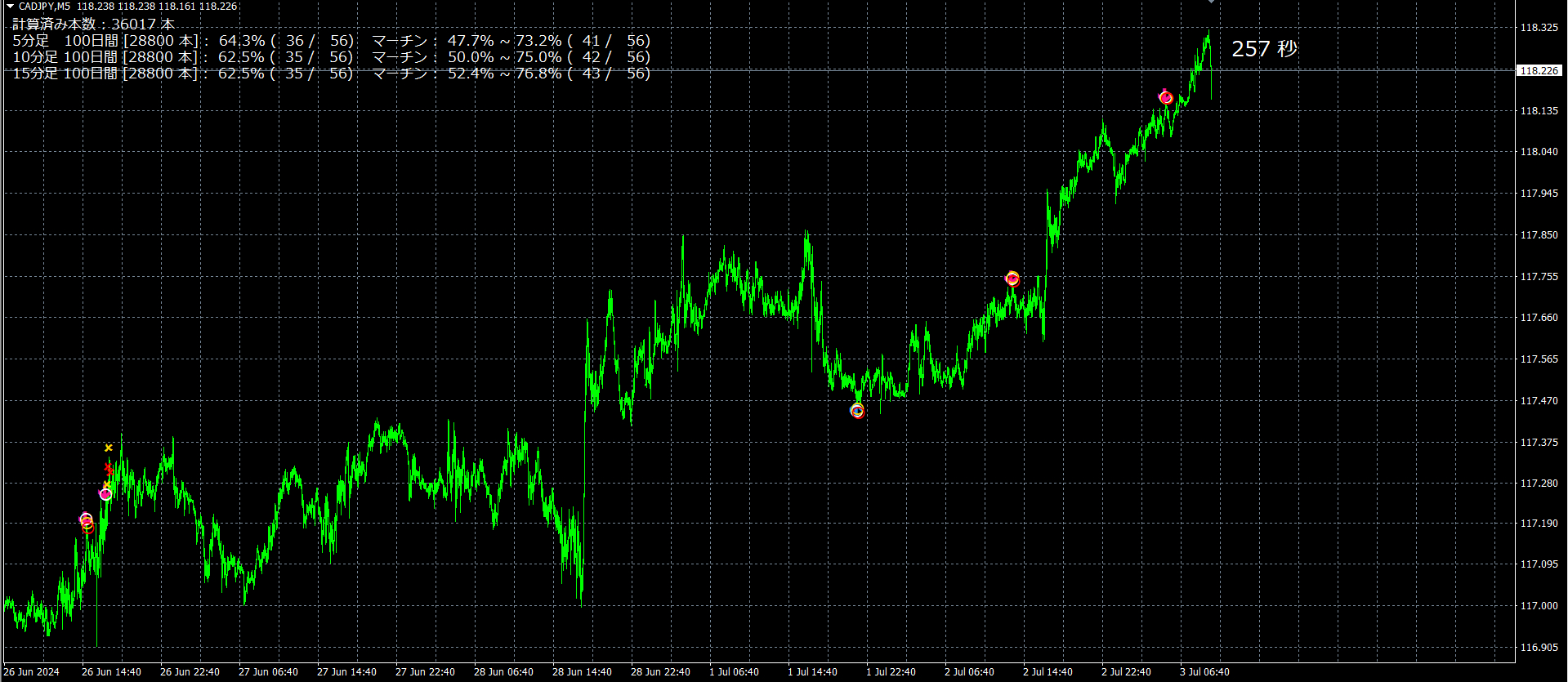Click the 117.945 price axis label

pyautogui.click(x=1539, y=193)
